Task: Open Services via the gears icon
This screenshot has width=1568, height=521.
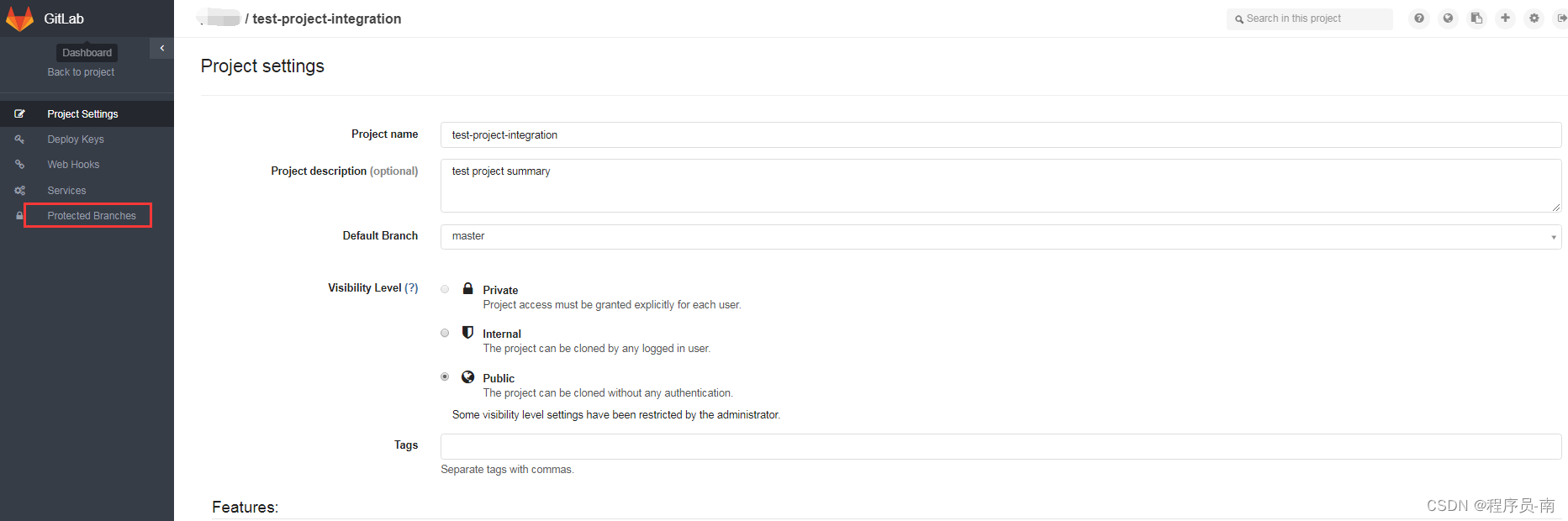Action: click(x=19, y=190)
